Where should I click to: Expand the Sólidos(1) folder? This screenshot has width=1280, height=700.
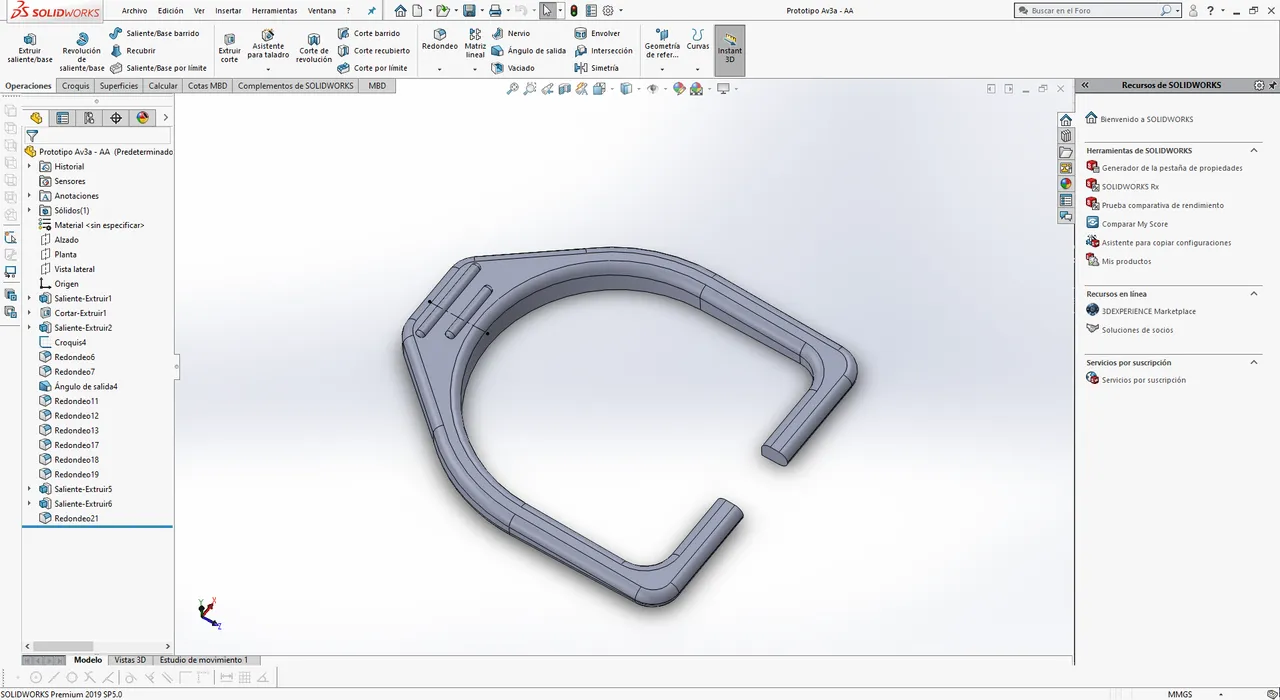29,211
